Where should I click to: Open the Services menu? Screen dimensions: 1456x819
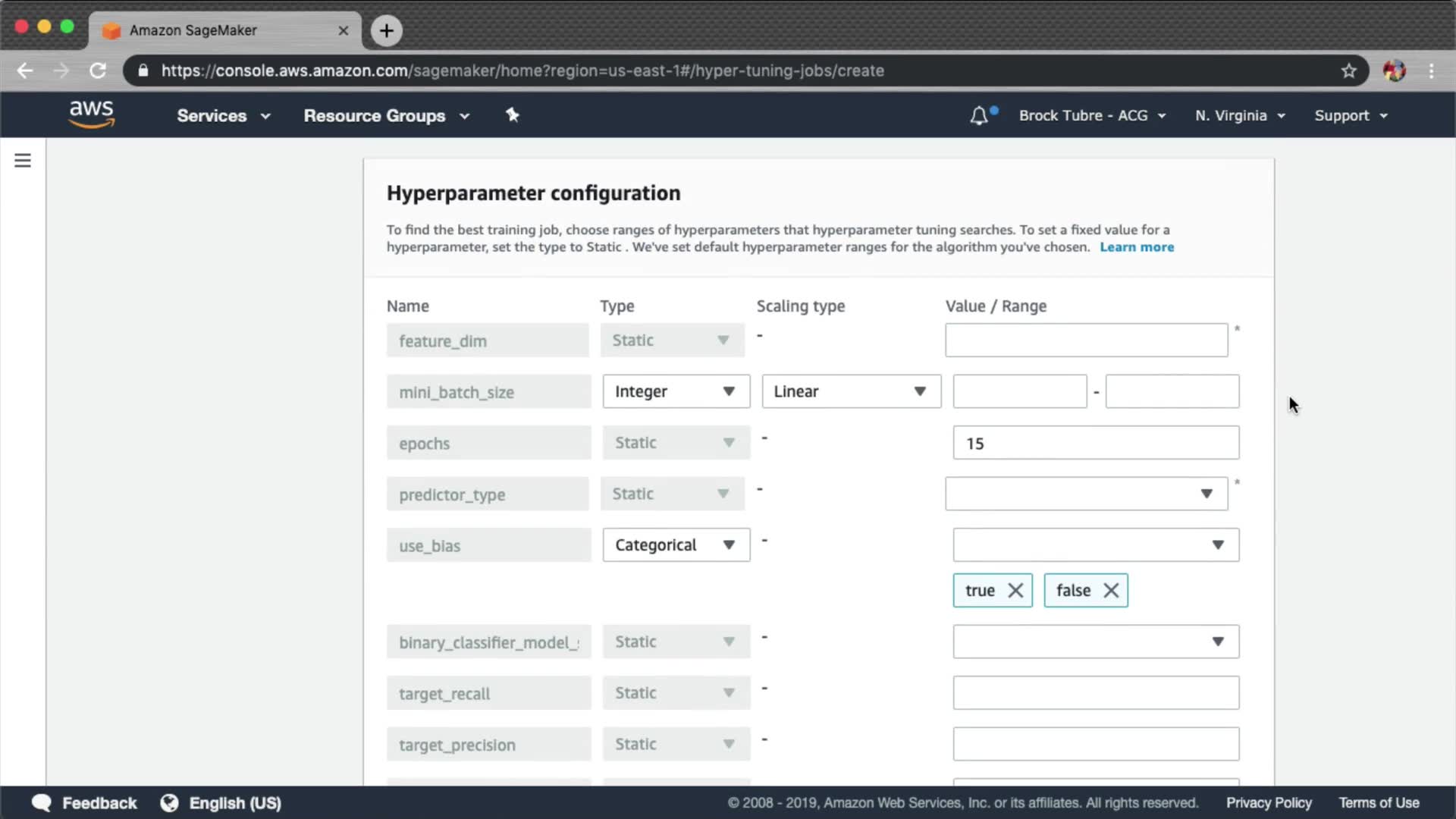pyautogui.click(x=223, y=116)
